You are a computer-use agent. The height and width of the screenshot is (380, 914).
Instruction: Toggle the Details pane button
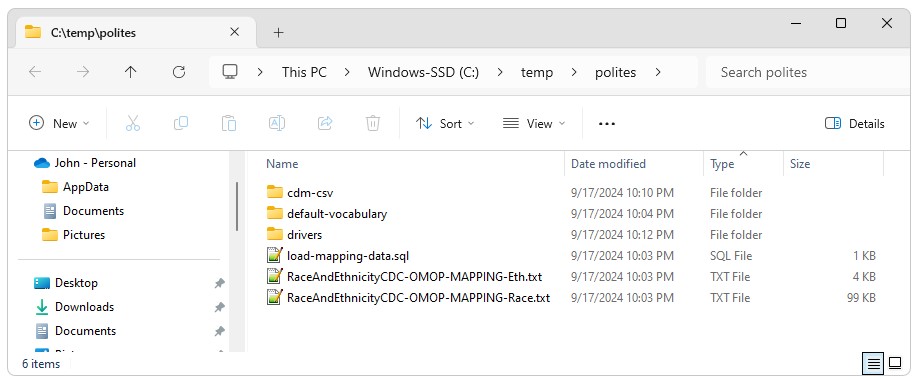pos(855,124)
